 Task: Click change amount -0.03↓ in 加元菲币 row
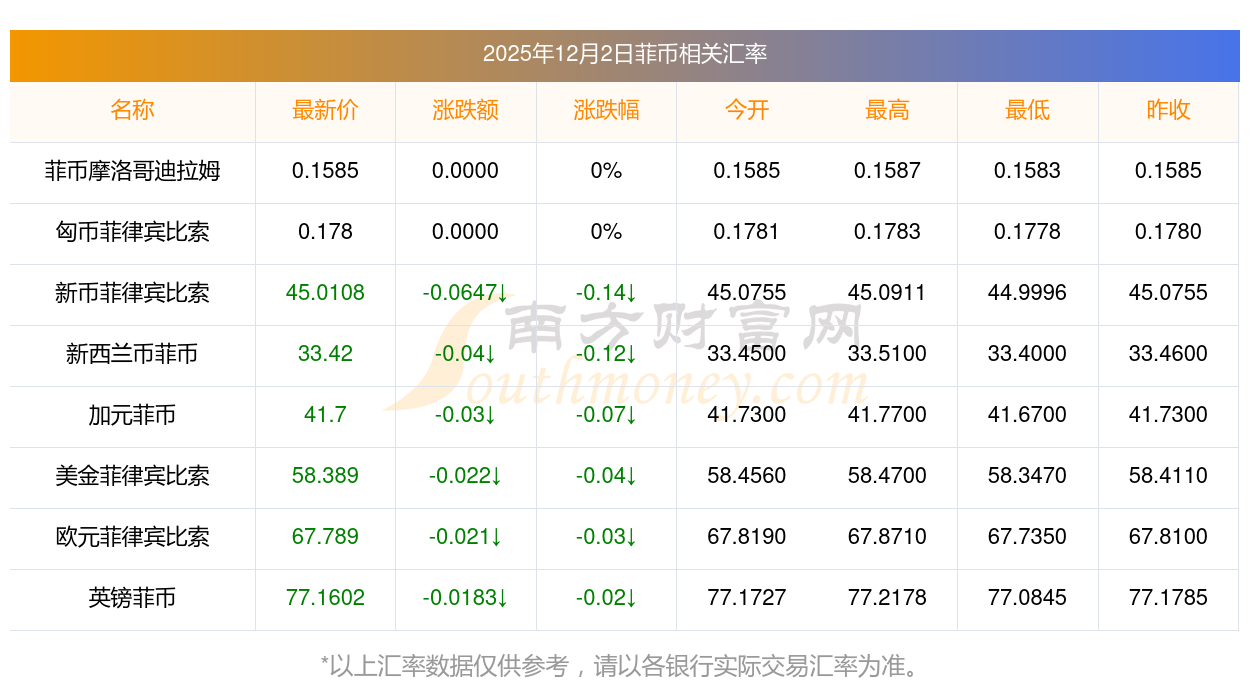(466, 415)
